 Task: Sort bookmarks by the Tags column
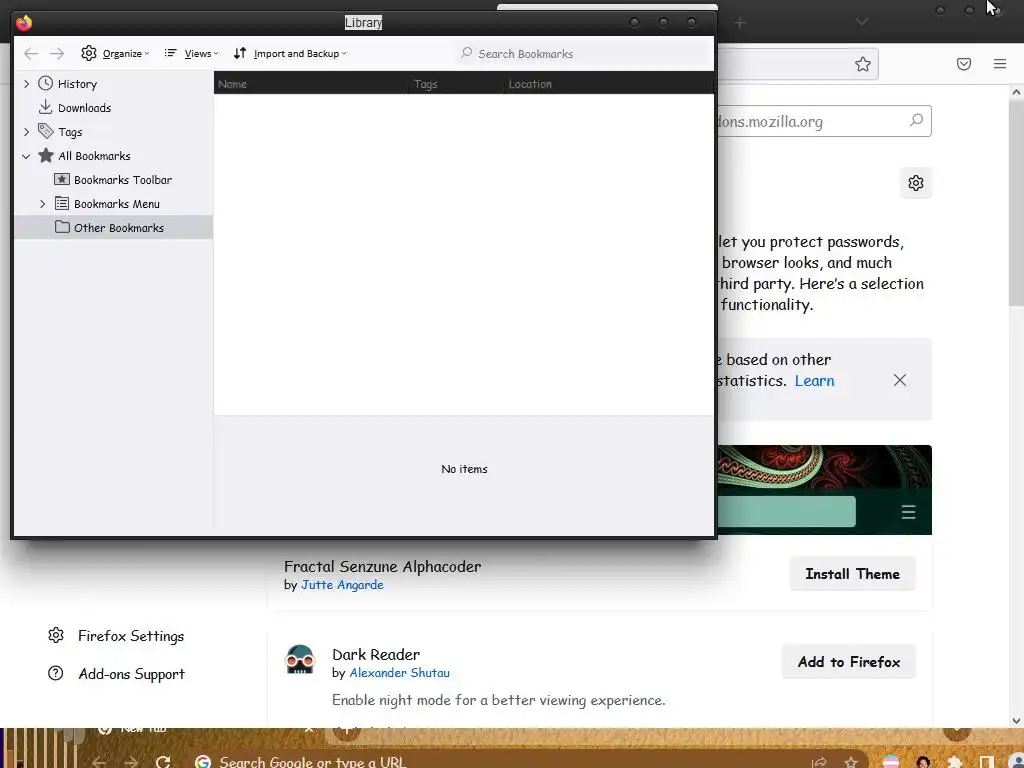pyautogui.click(x=457, y=84)
